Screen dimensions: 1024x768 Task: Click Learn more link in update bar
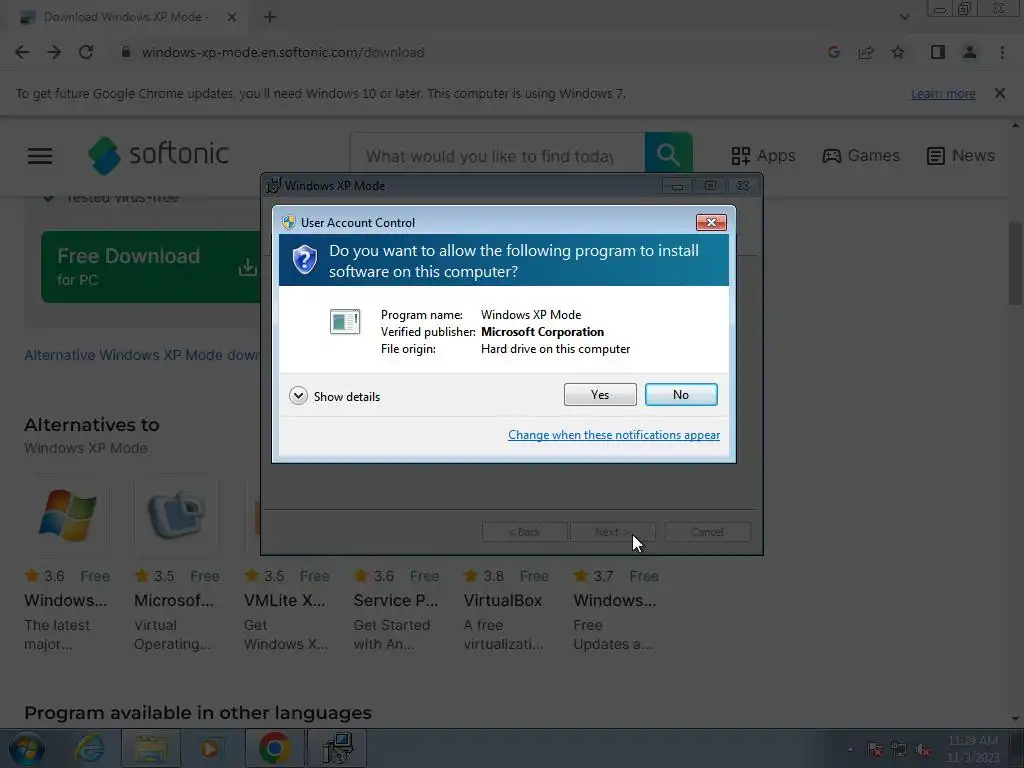[x=943, y=93]
